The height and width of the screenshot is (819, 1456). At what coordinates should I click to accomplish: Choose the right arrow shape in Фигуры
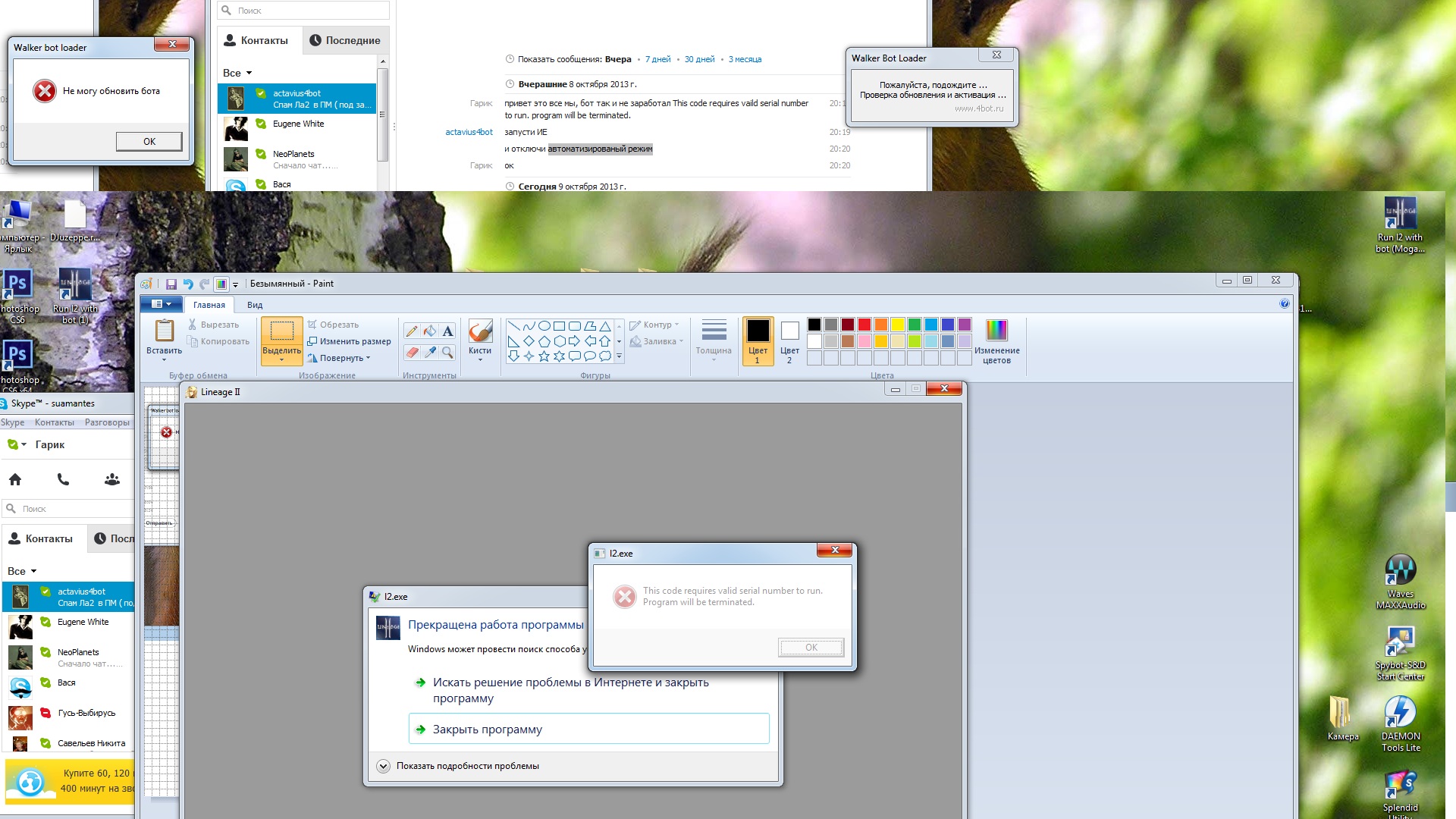pyautogui.click(x=575, y=341)
